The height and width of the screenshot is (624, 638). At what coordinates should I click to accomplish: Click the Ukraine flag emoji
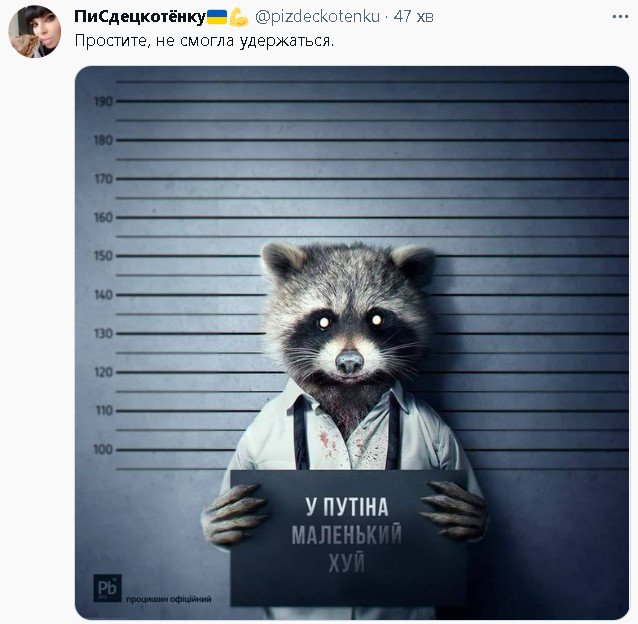(x=217, y=17)
